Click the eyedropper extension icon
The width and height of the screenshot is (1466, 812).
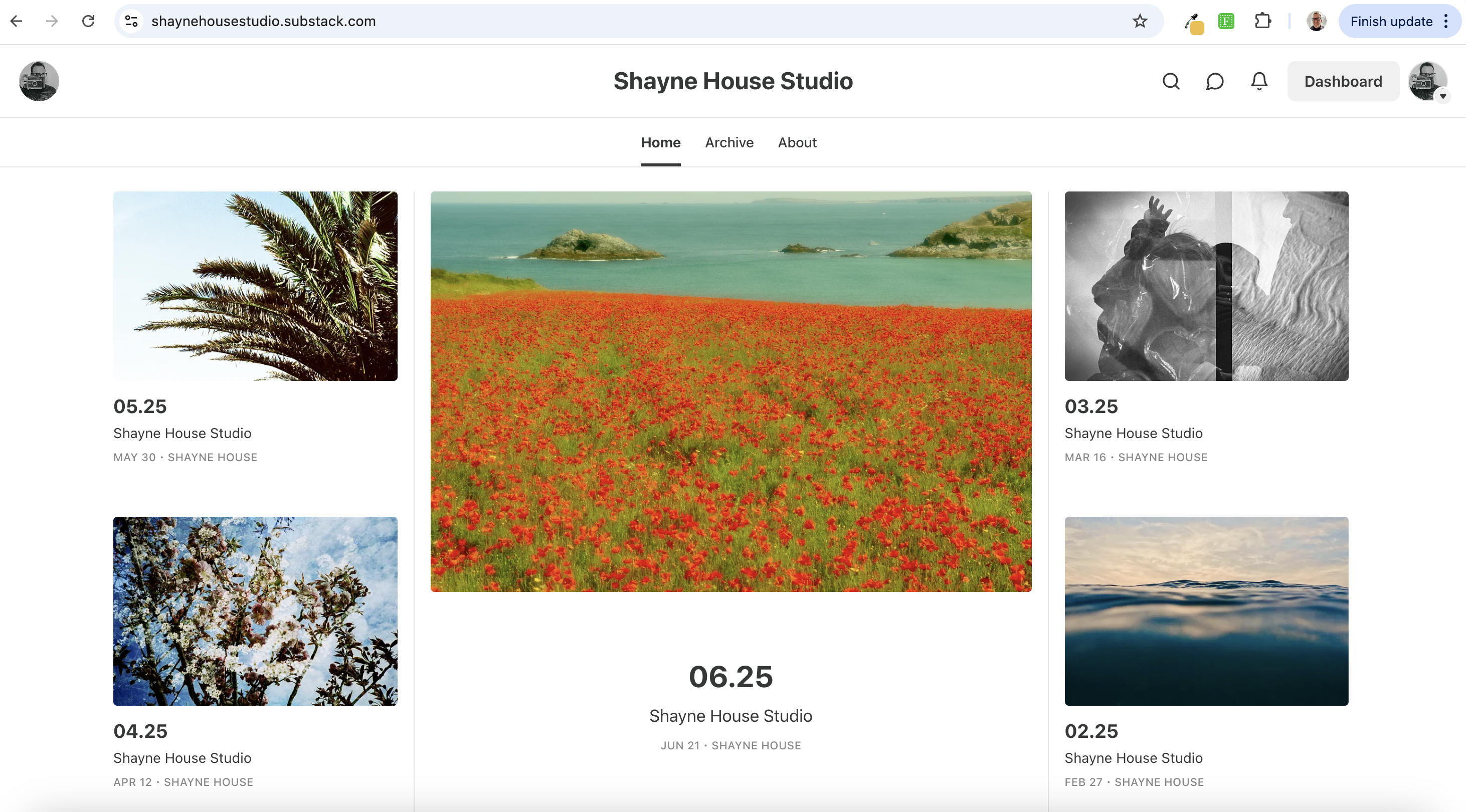point(1193,23)
